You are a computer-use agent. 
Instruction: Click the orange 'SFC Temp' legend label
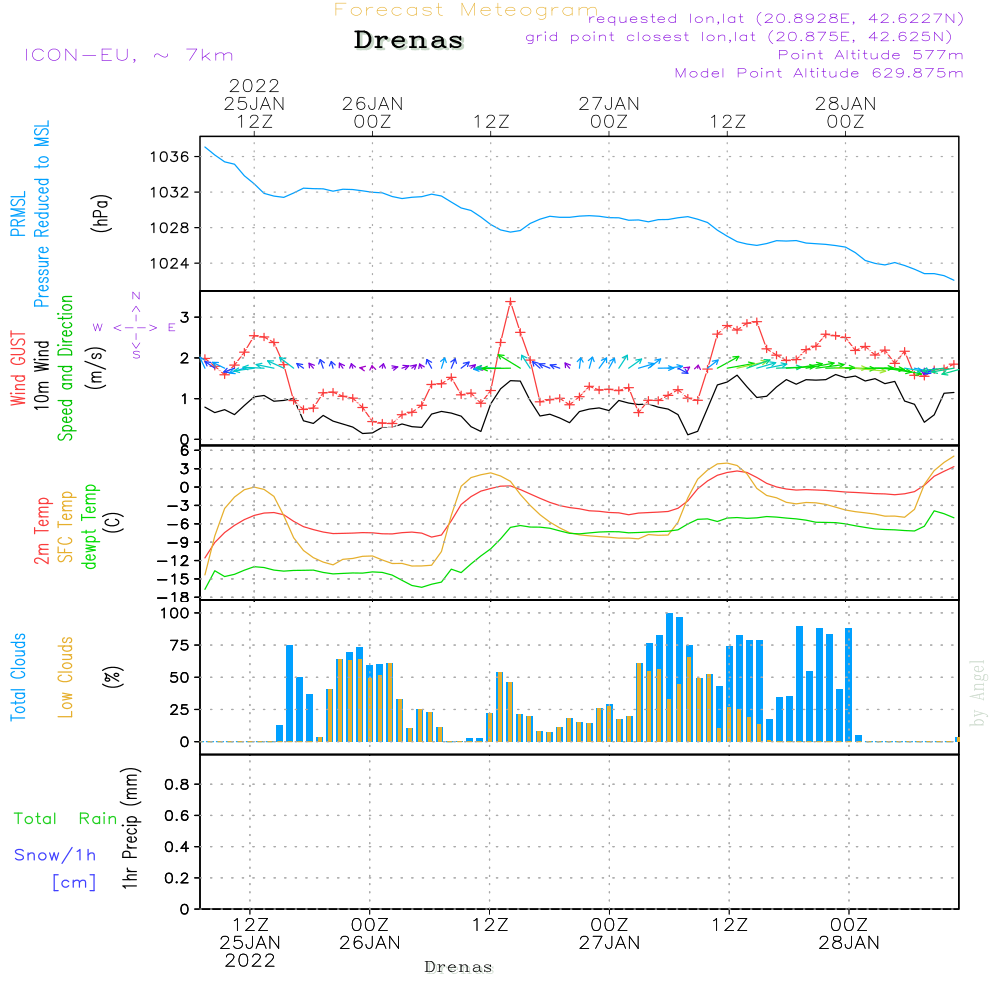click(66, 527)
